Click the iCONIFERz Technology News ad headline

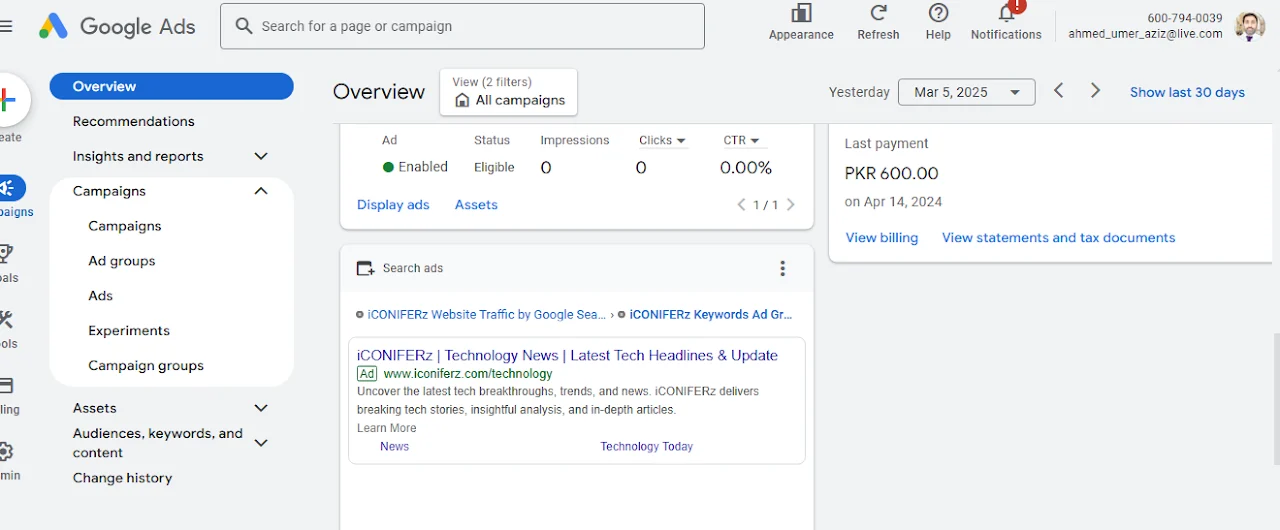coord(567,355)
